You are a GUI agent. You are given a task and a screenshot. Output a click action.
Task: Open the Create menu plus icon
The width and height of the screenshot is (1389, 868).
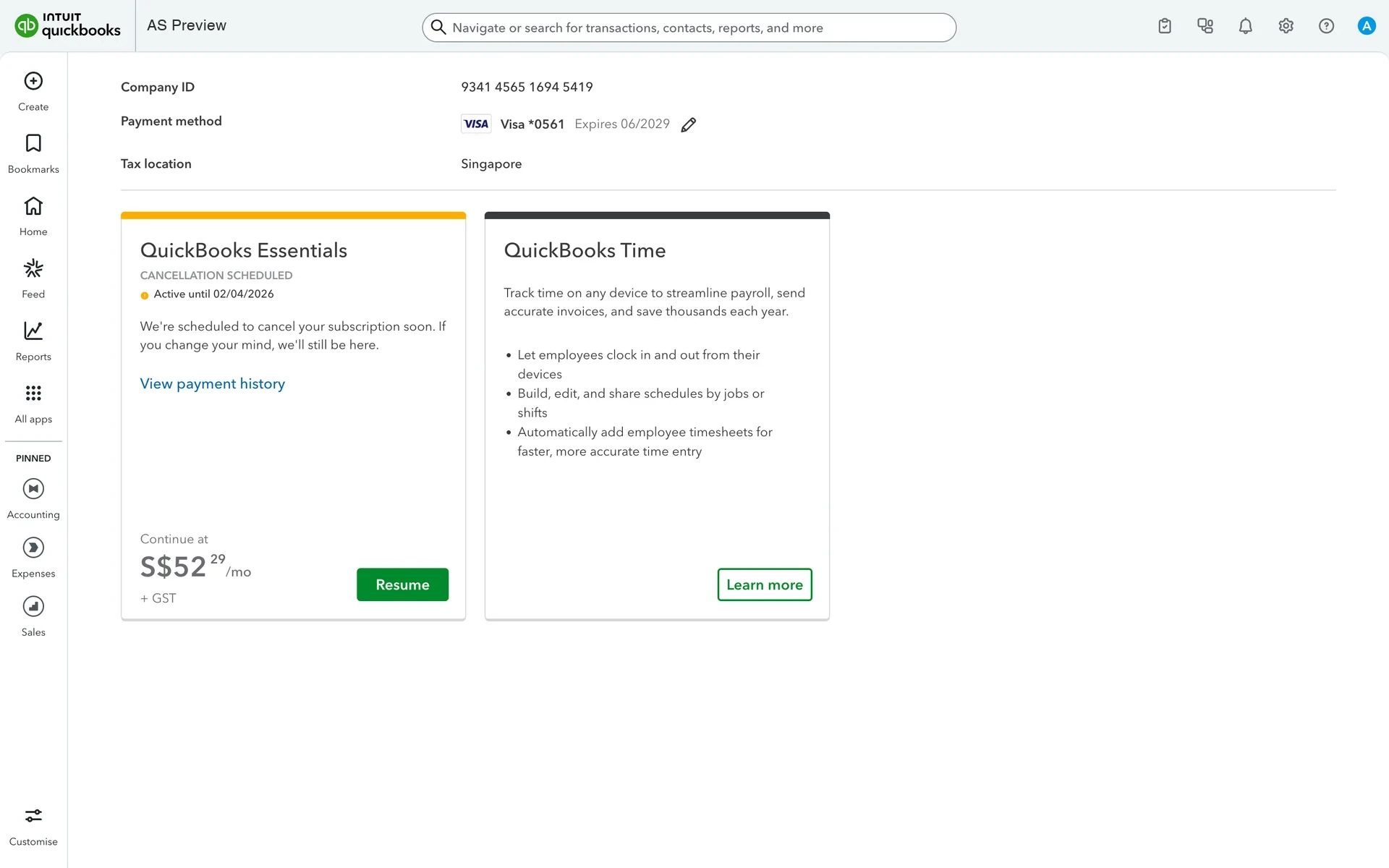coord(33,81)
